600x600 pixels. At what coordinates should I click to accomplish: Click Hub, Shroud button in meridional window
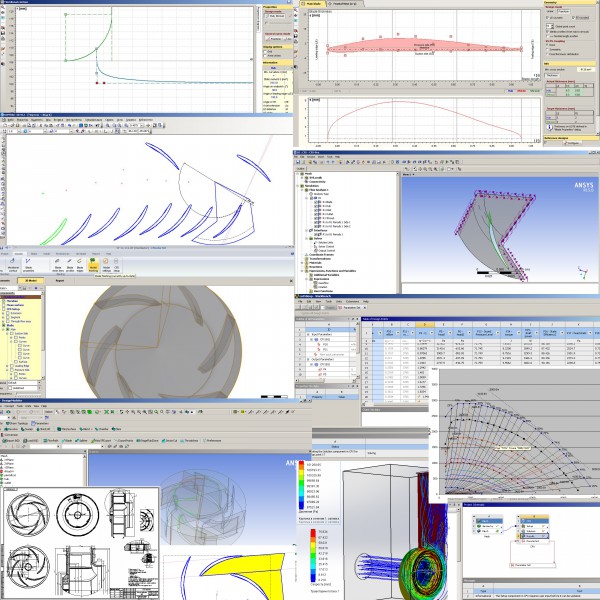[x=275, y=16]
